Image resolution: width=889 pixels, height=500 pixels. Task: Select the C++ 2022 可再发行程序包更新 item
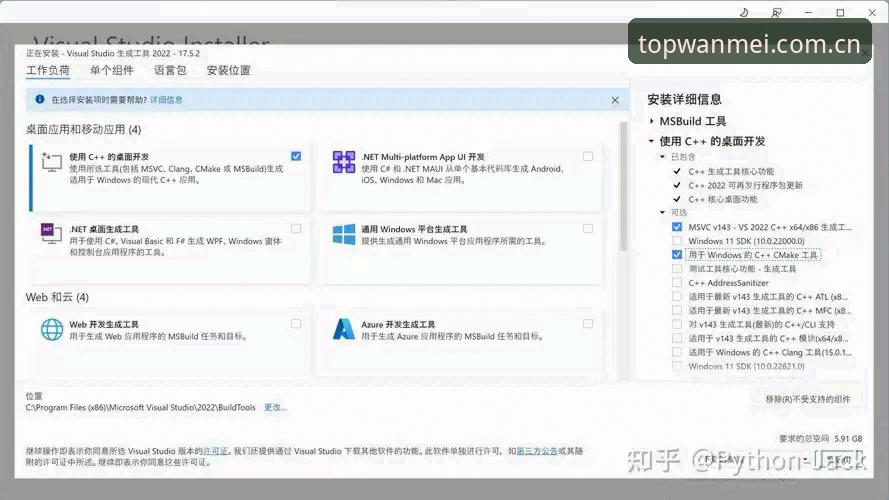point(746,185)
